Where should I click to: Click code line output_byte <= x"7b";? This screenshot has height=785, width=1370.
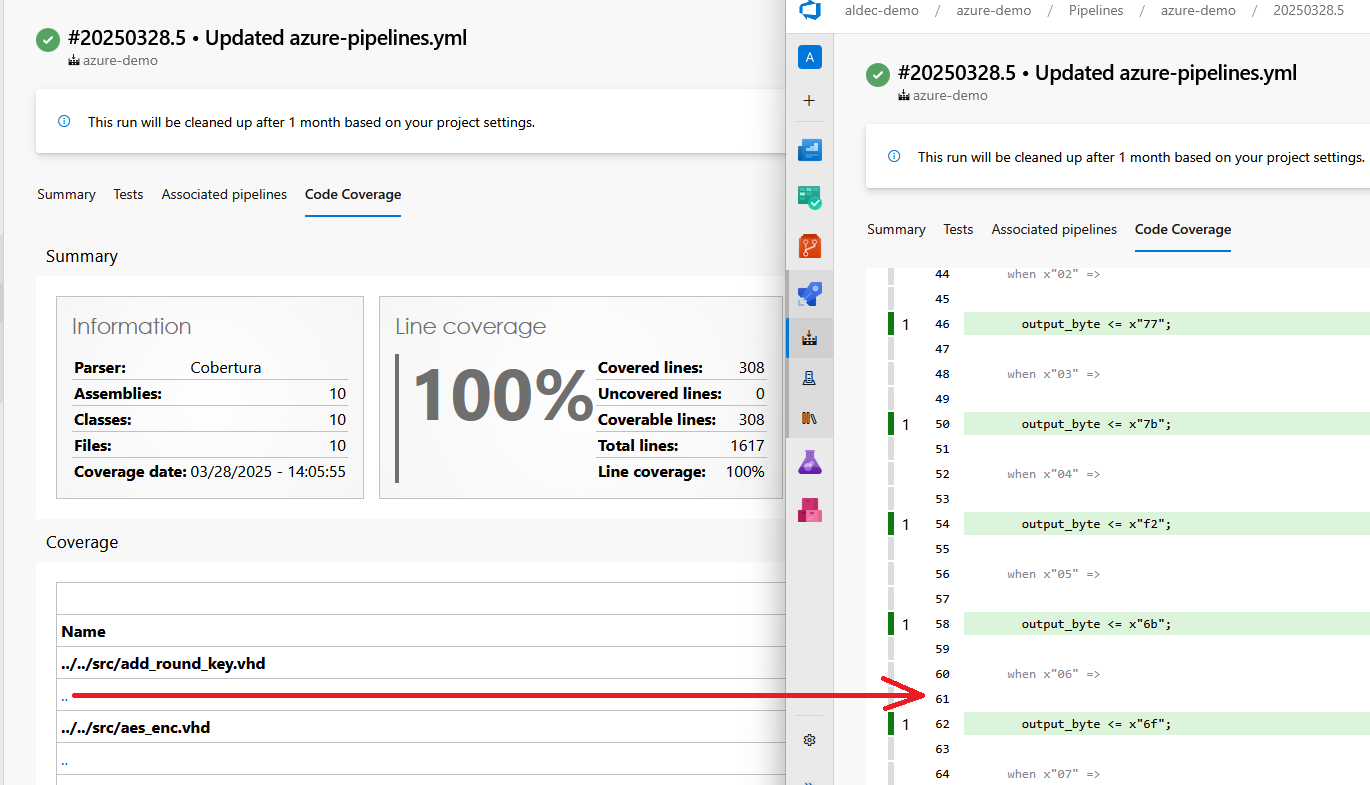tap(1096, 424)
